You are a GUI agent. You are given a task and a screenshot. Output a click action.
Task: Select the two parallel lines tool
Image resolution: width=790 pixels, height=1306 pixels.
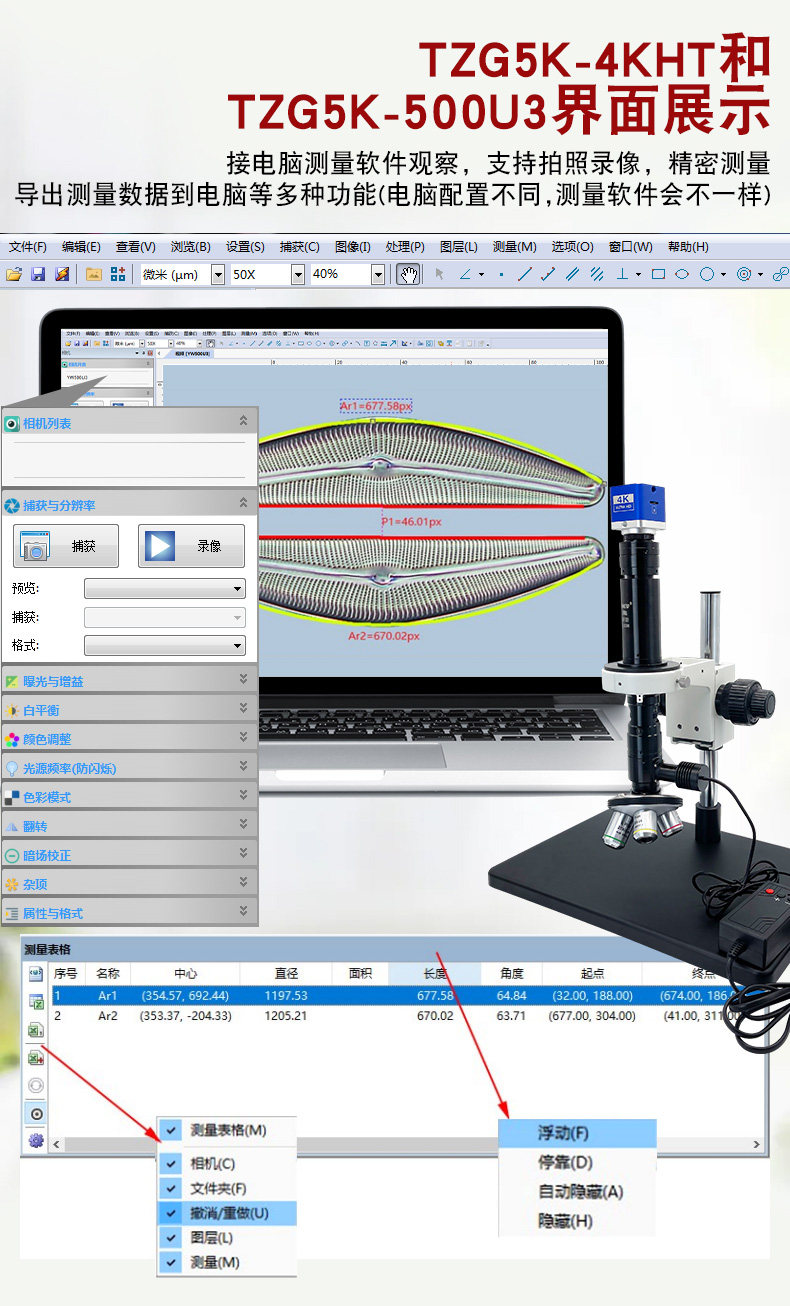tap(572, 274)
